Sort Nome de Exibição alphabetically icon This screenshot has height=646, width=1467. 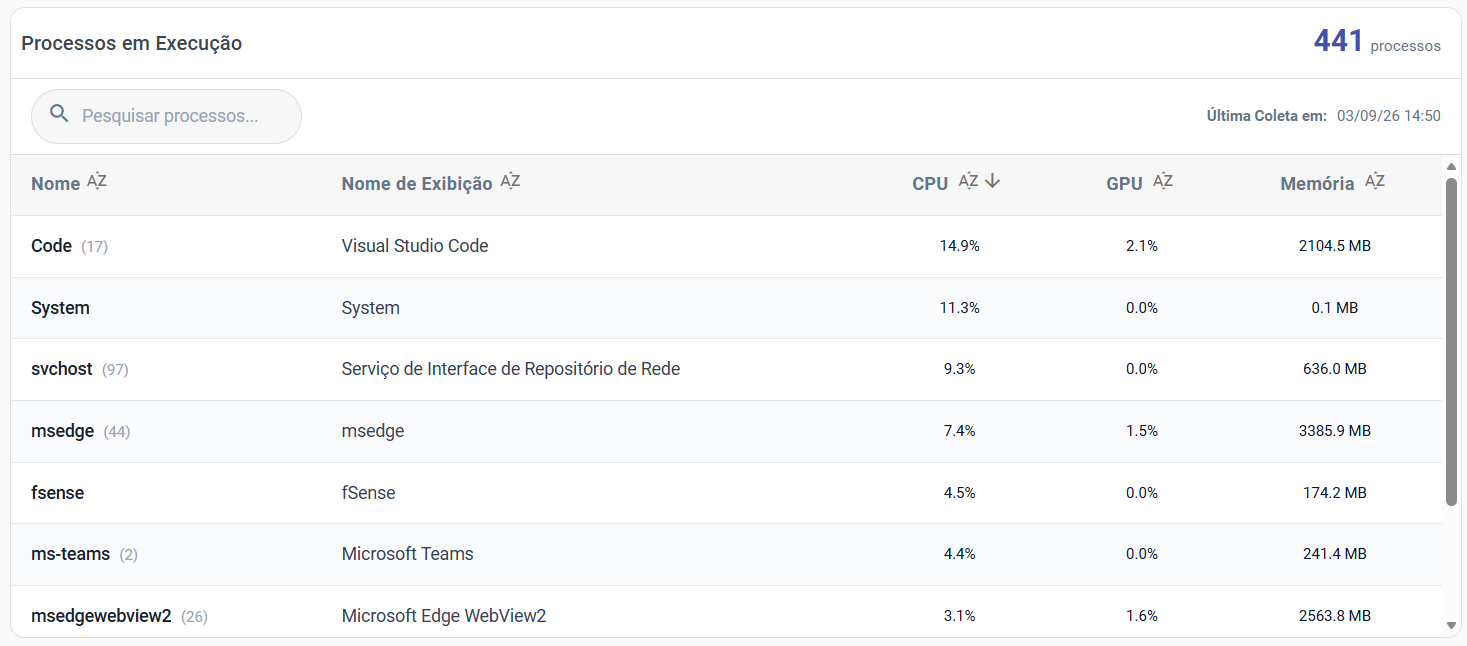[510, 182]
